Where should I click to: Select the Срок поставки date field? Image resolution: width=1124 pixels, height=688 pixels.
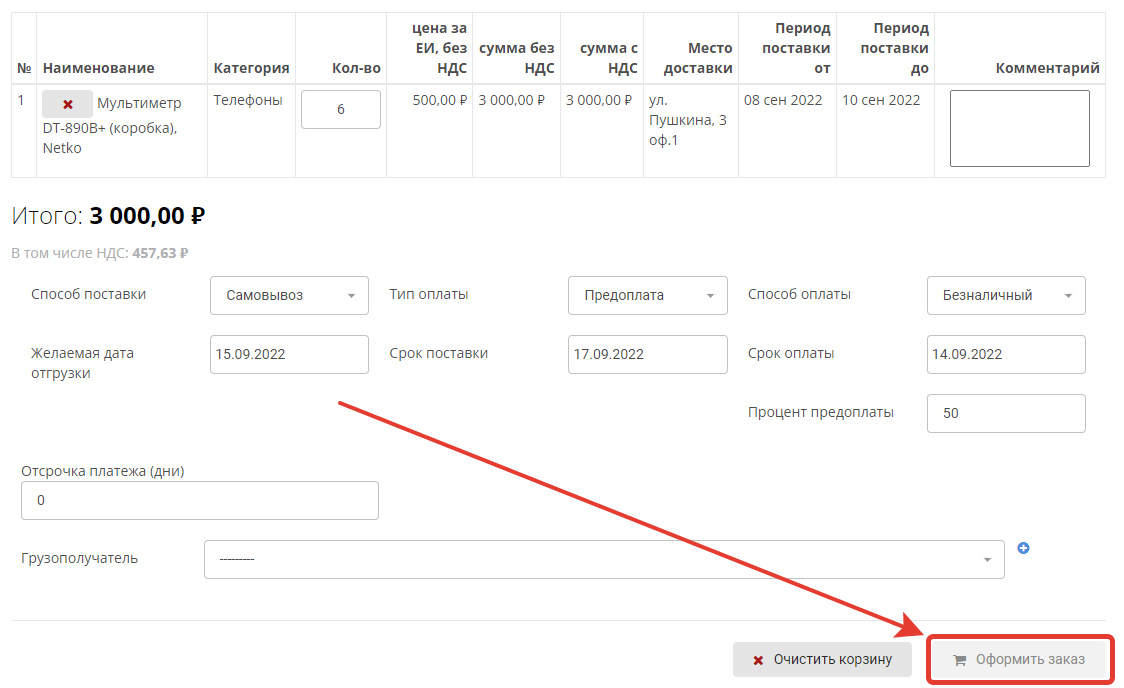647,354
